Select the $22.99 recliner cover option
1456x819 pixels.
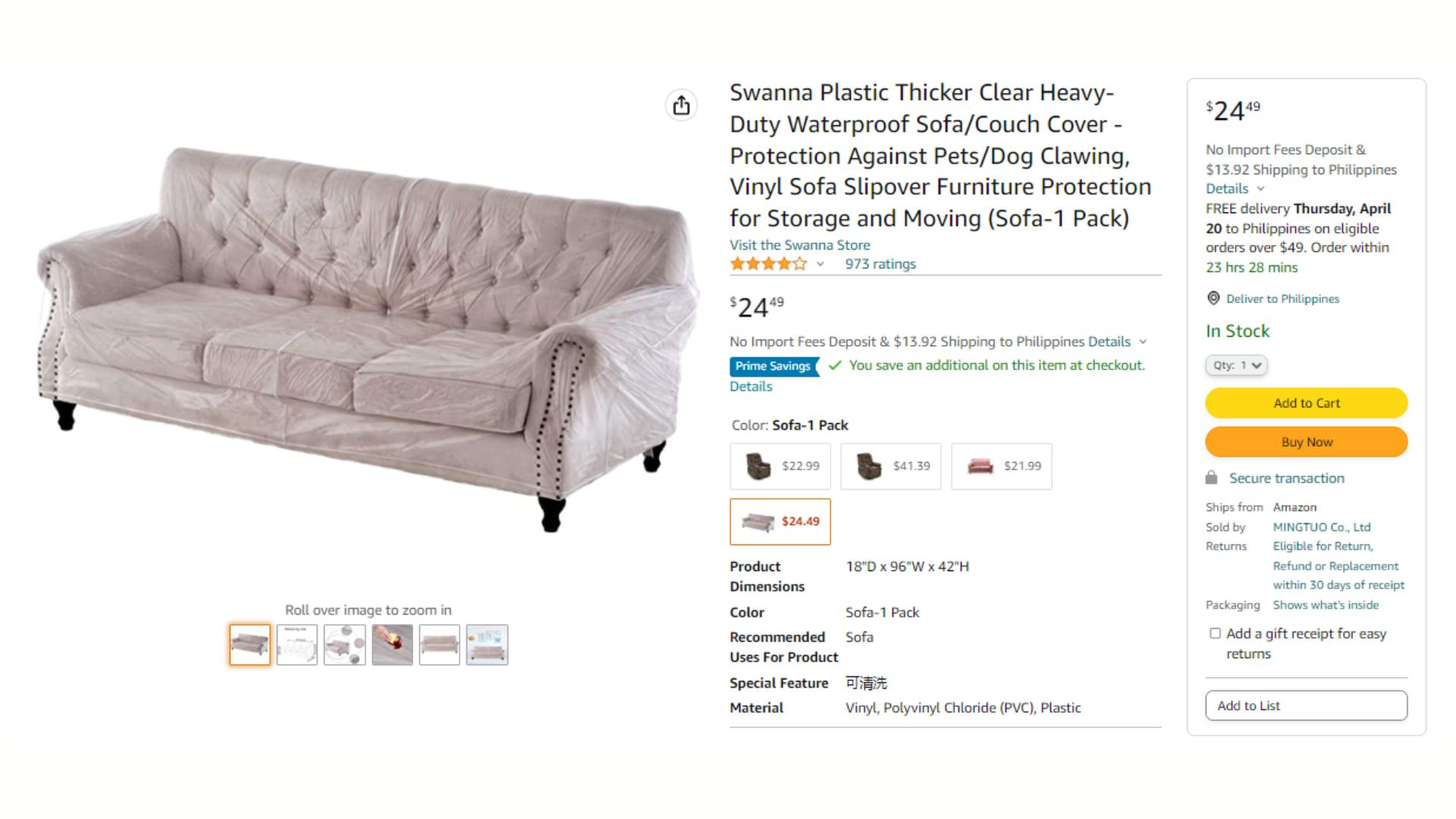(x=780, y=466)
